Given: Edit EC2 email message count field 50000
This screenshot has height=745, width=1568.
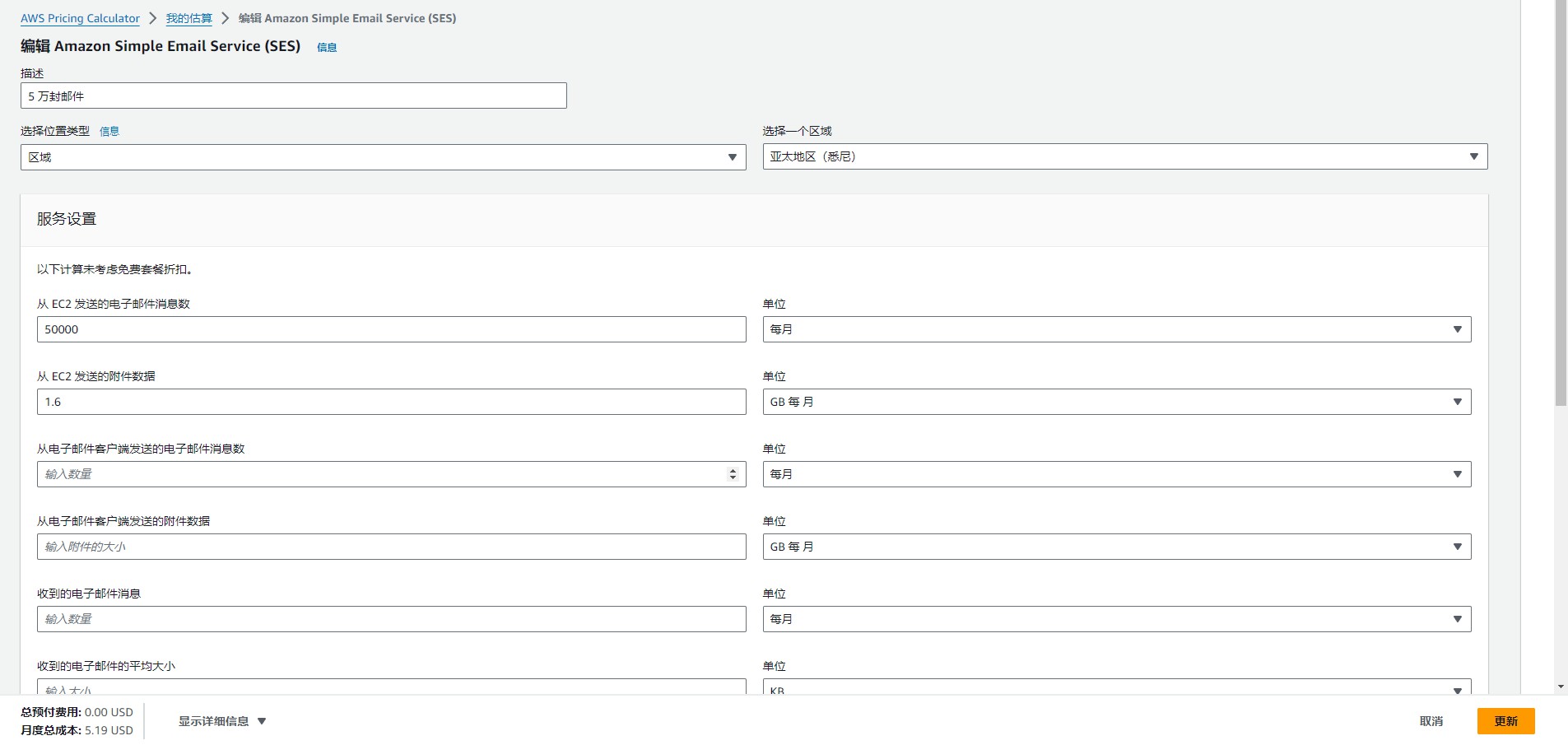Looking at the screenshot, I should (x=392, y=329).
